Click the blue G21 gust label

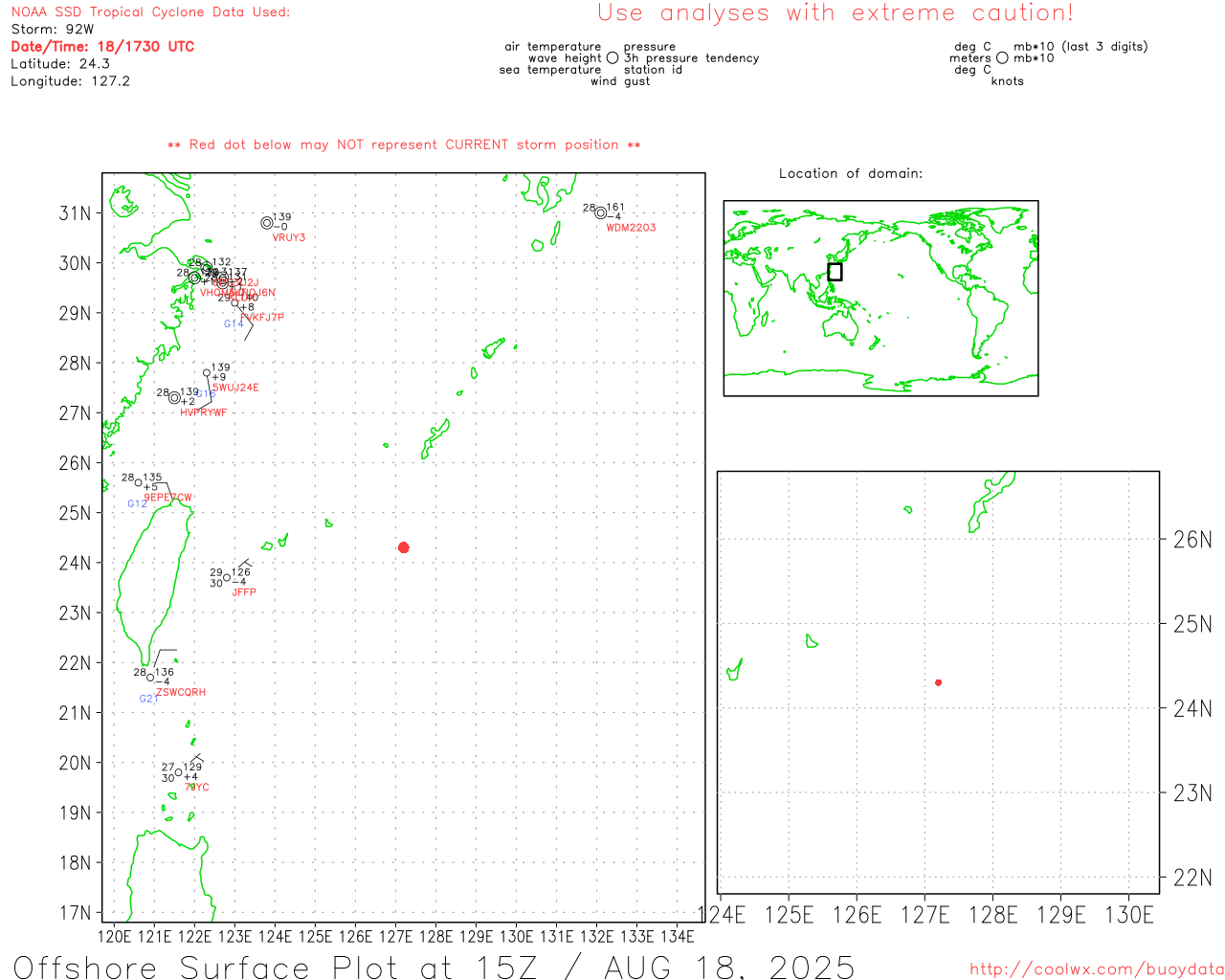[x=148, y=699]
